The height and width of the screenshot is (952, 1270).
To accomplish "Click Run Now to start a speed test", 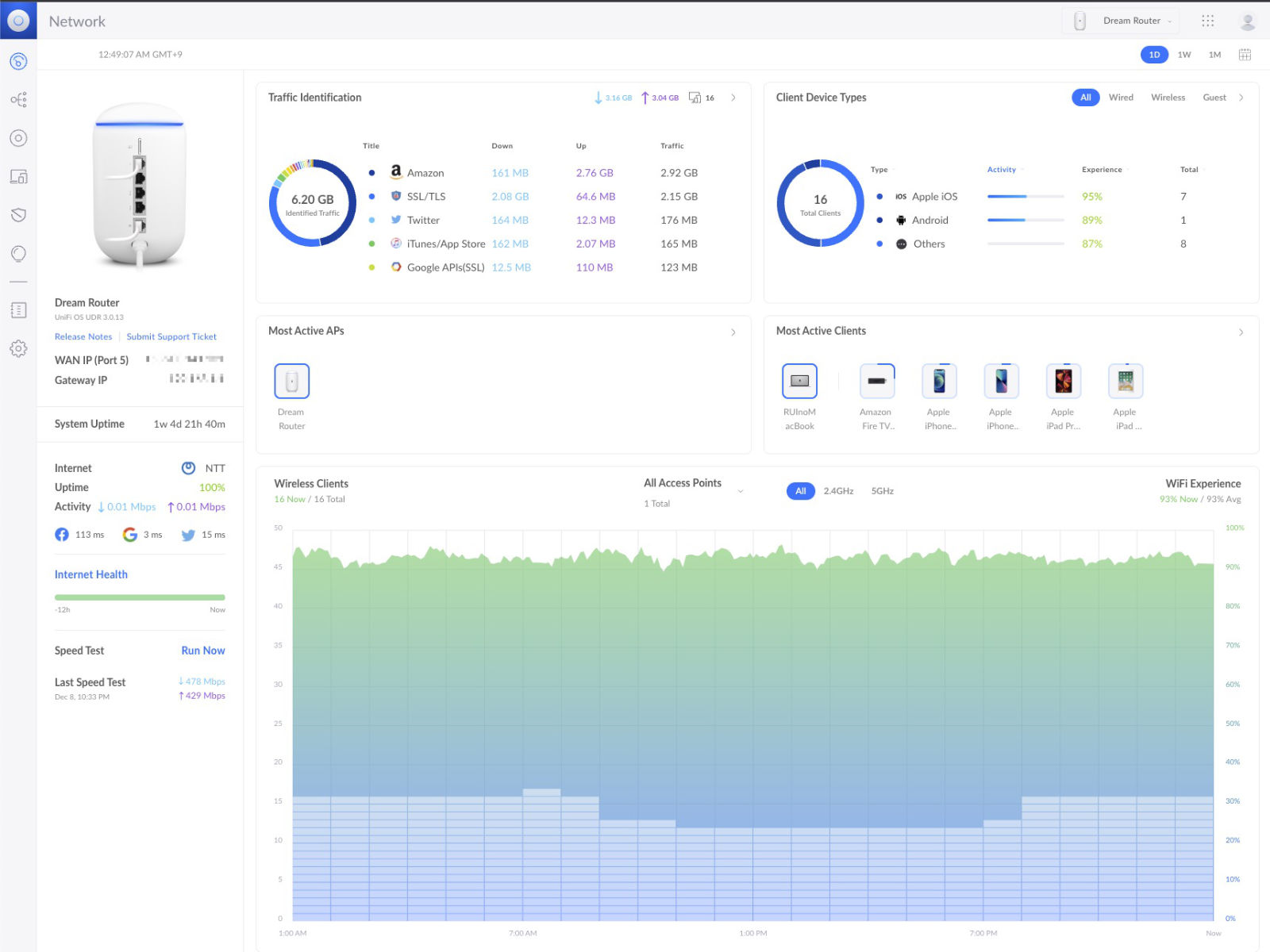I will 203,651.
